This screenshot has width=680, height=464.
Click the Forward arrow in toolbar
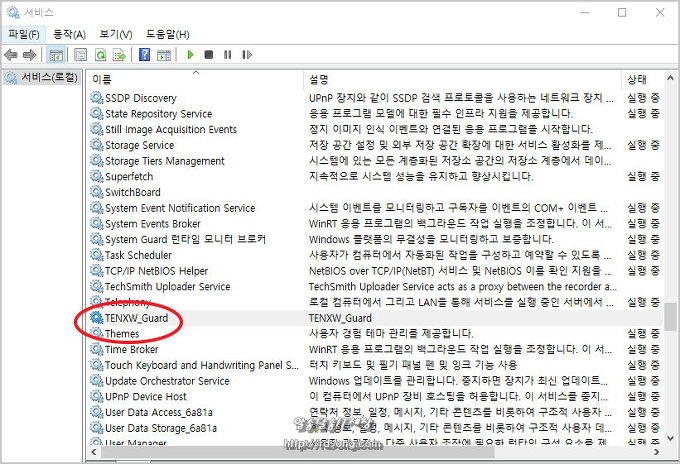pyautogui.click(x=31, y=55)
